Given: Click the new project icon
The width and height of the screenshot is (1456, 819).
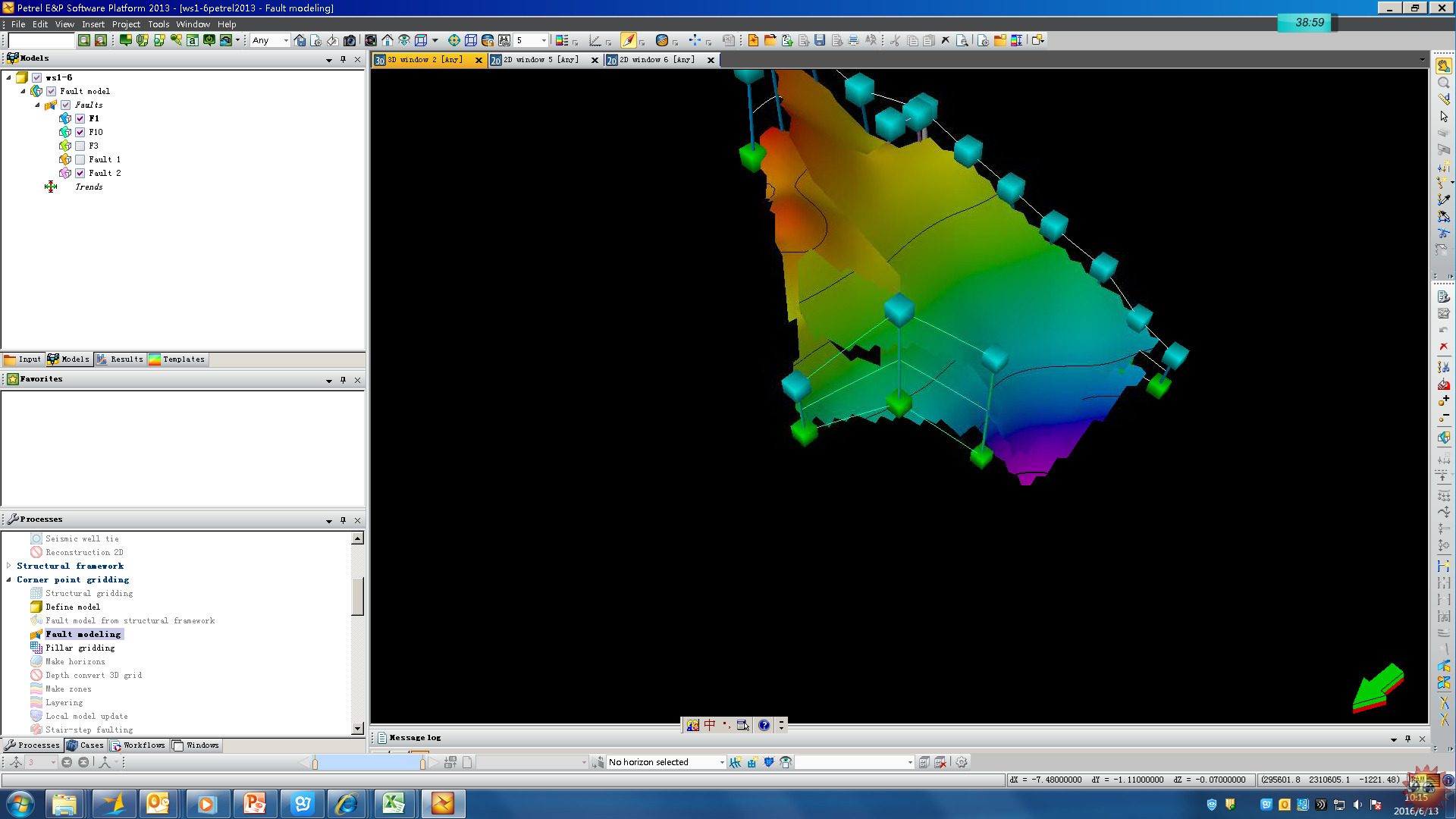Looking at the screenshot, I should click(x=753, y=40).
